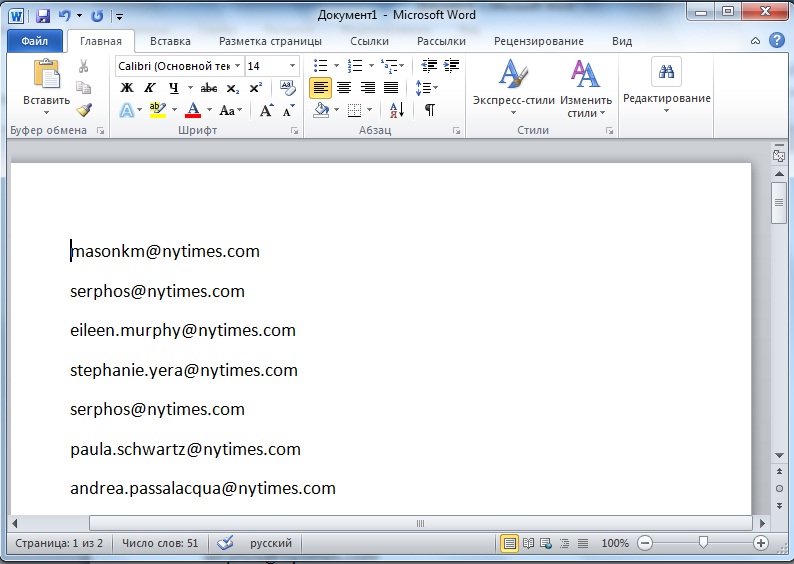Image resolution: width=794 pixels, height=564 pixels.
Task: Open the Файл tab
Action: [34, 41]
